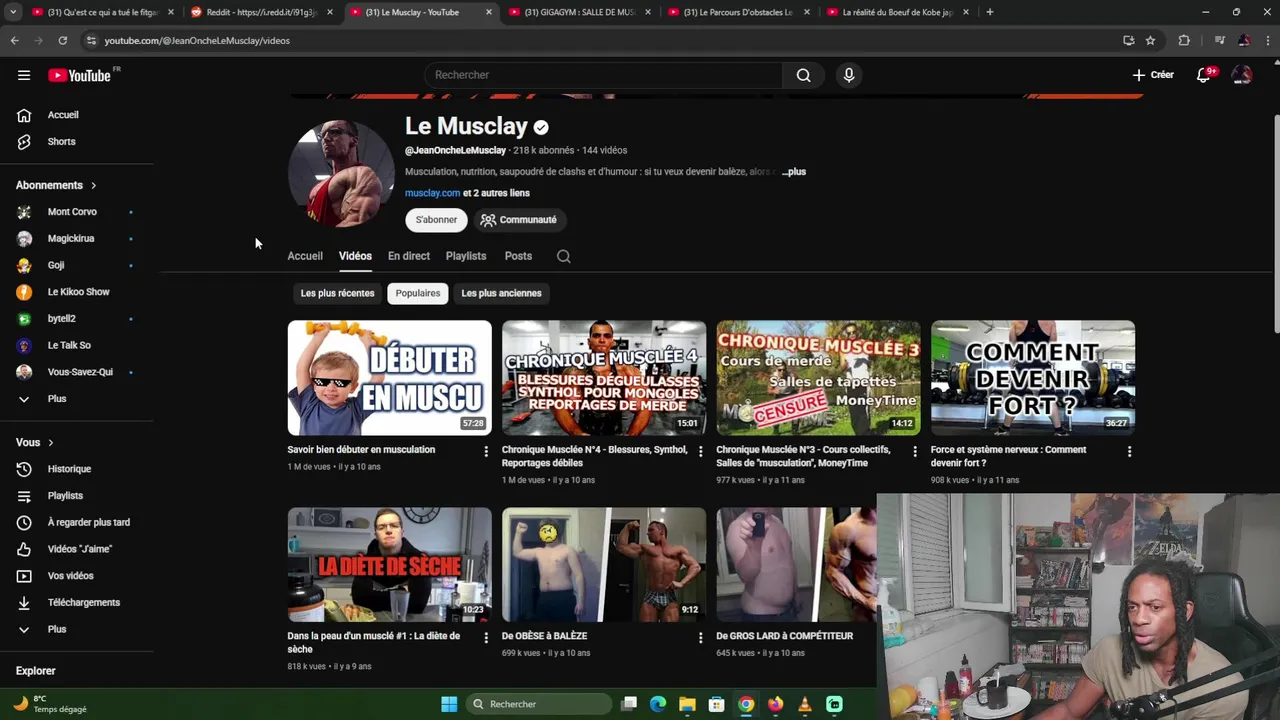The image size is (1280, 720).
Task: Click the S'abonner button
Action: click(436, 220)
